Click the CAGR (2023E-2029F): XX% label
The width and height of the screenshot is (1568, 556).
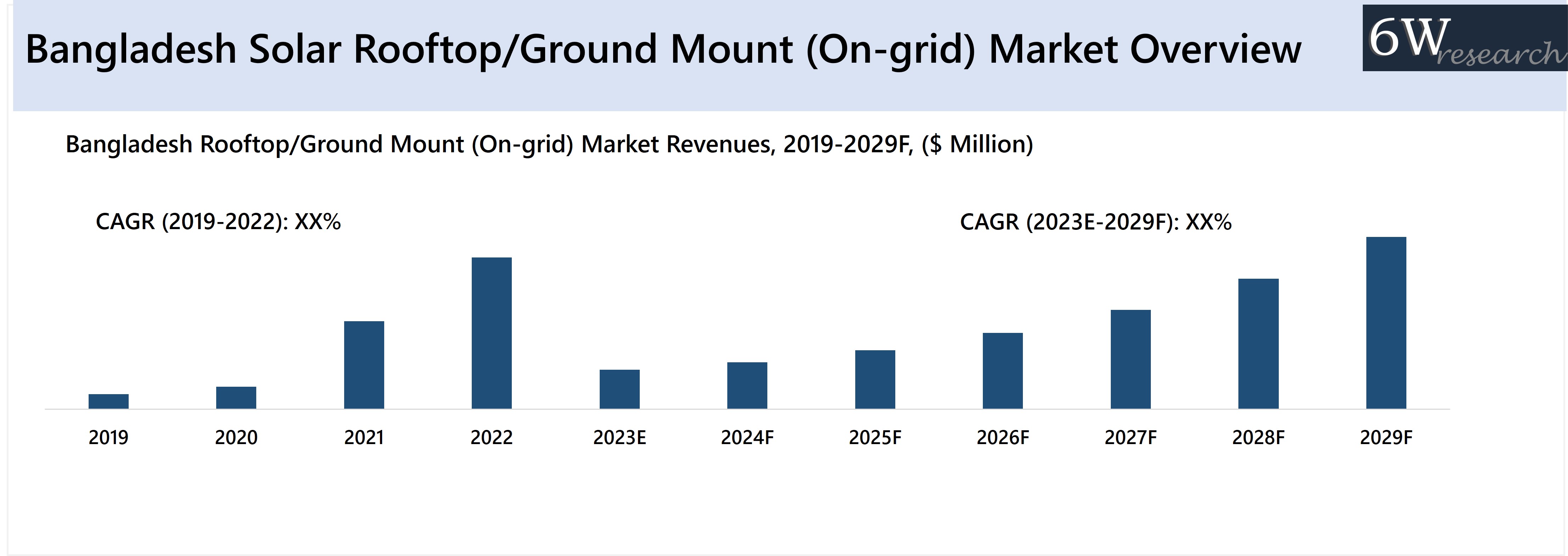click(1096, 222)
